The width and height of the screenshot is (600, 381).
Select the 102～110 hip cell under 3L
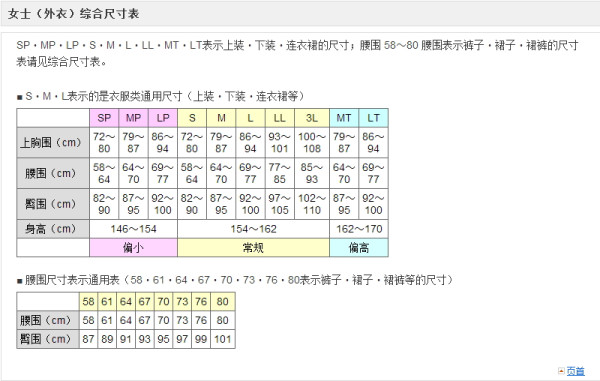pos(312,204)
